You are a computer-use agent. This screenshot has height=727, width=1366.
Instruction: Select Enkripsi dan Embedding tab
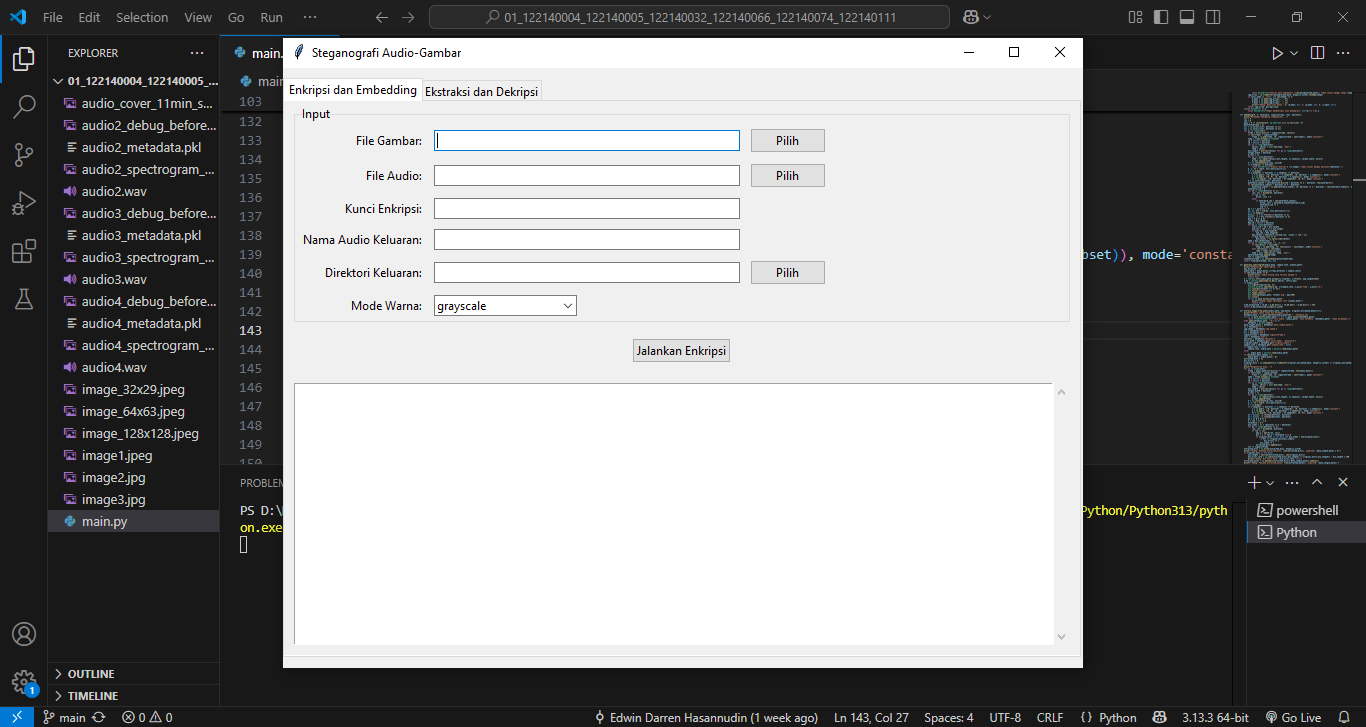point(353,90)
